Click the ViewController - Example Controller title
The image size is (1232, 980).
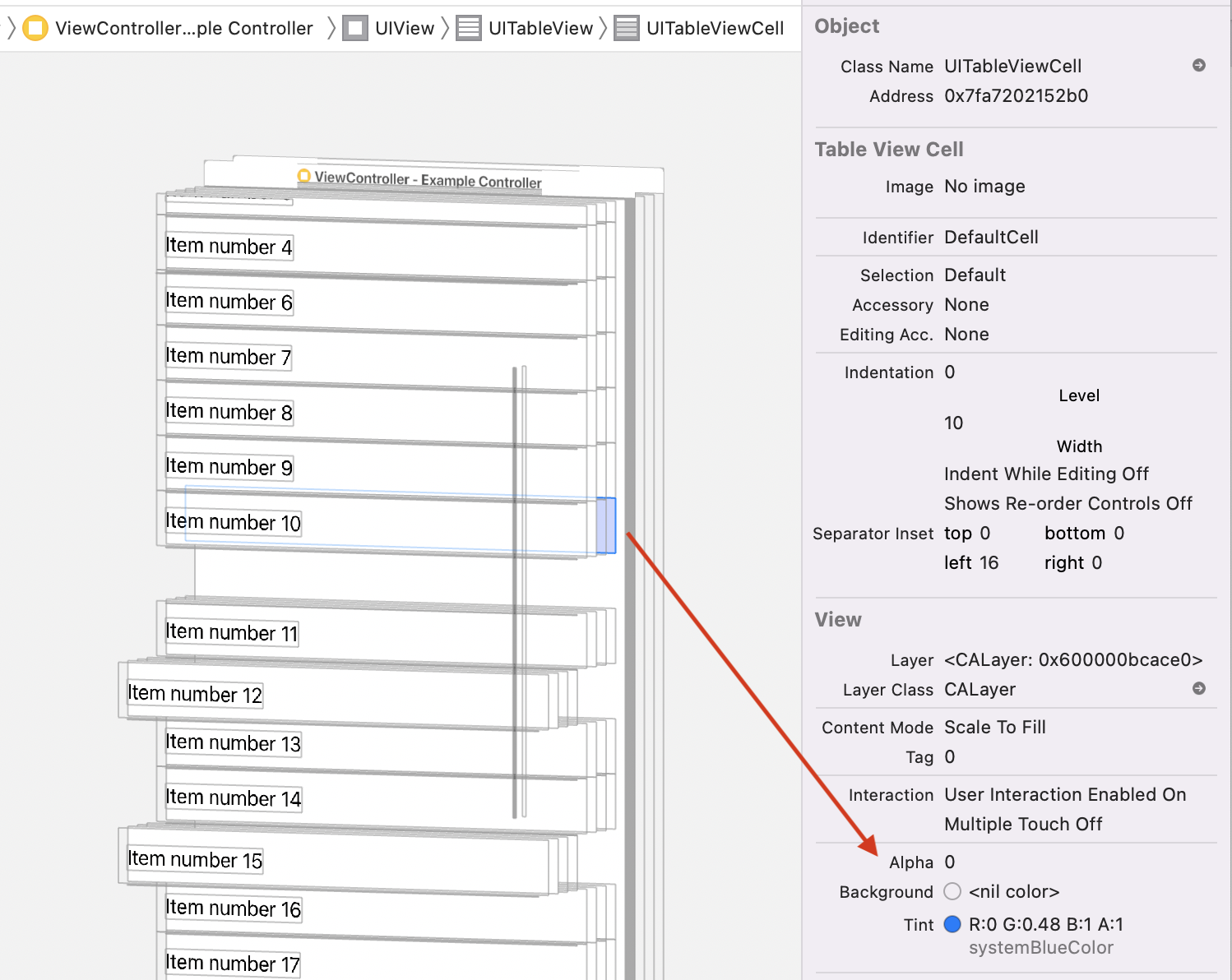(427, 179)
